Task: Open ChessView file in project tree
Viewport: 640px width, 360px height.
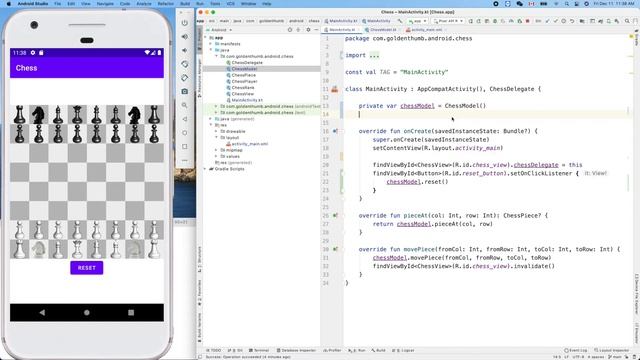Action: point(242,94)
